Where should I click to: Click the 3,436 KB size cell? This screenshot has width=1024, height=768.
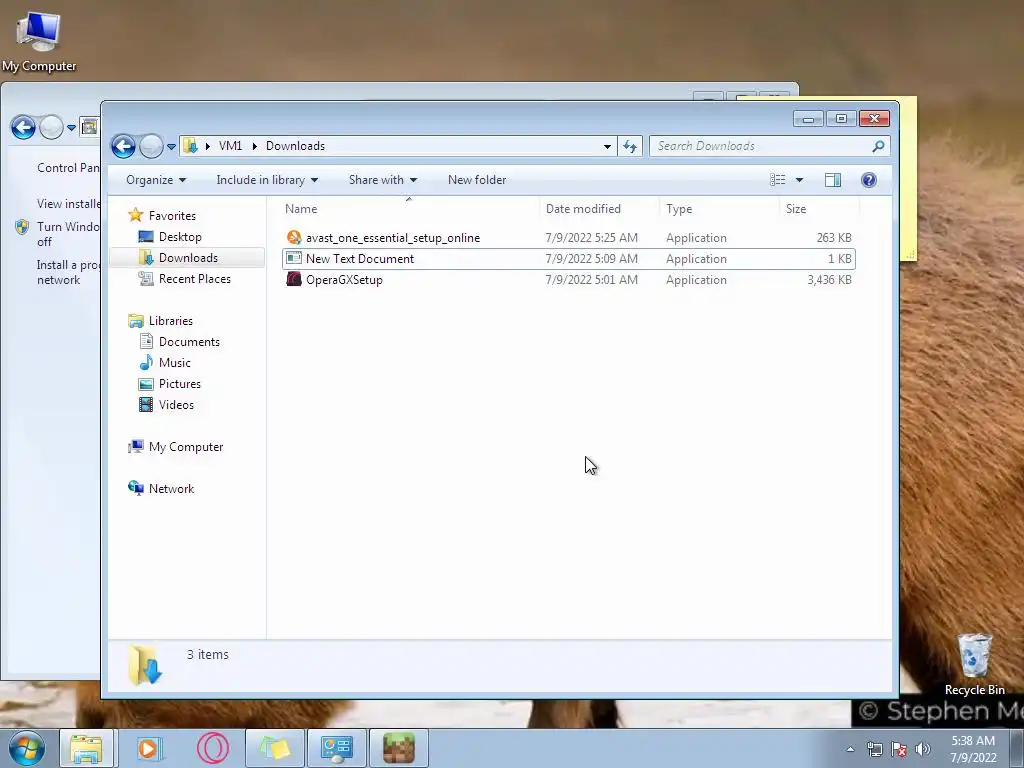tap(829, 280)
